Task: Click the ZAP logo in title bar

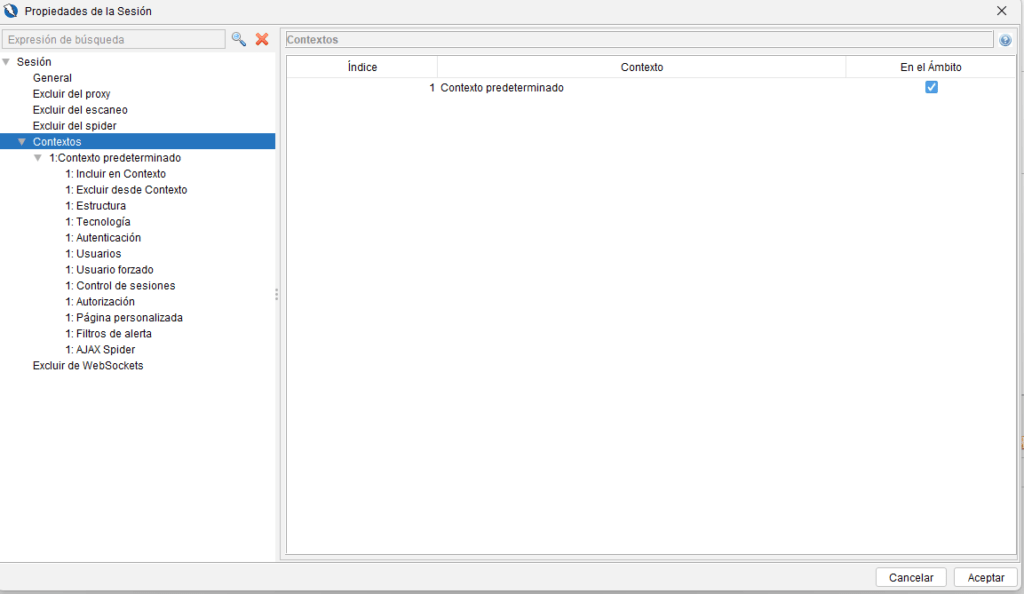Action: click(x=12, y=11)
